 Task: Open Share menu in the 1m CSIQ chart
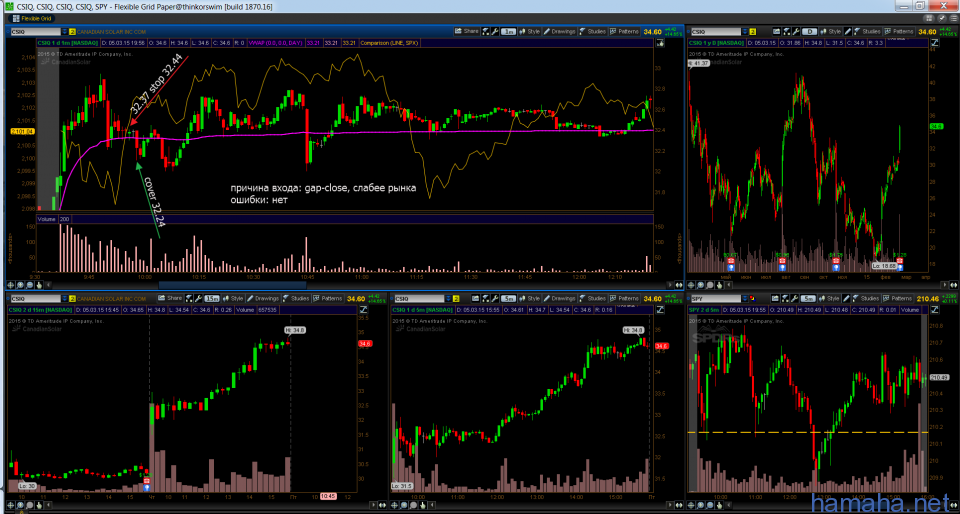(x=467, y=31)
